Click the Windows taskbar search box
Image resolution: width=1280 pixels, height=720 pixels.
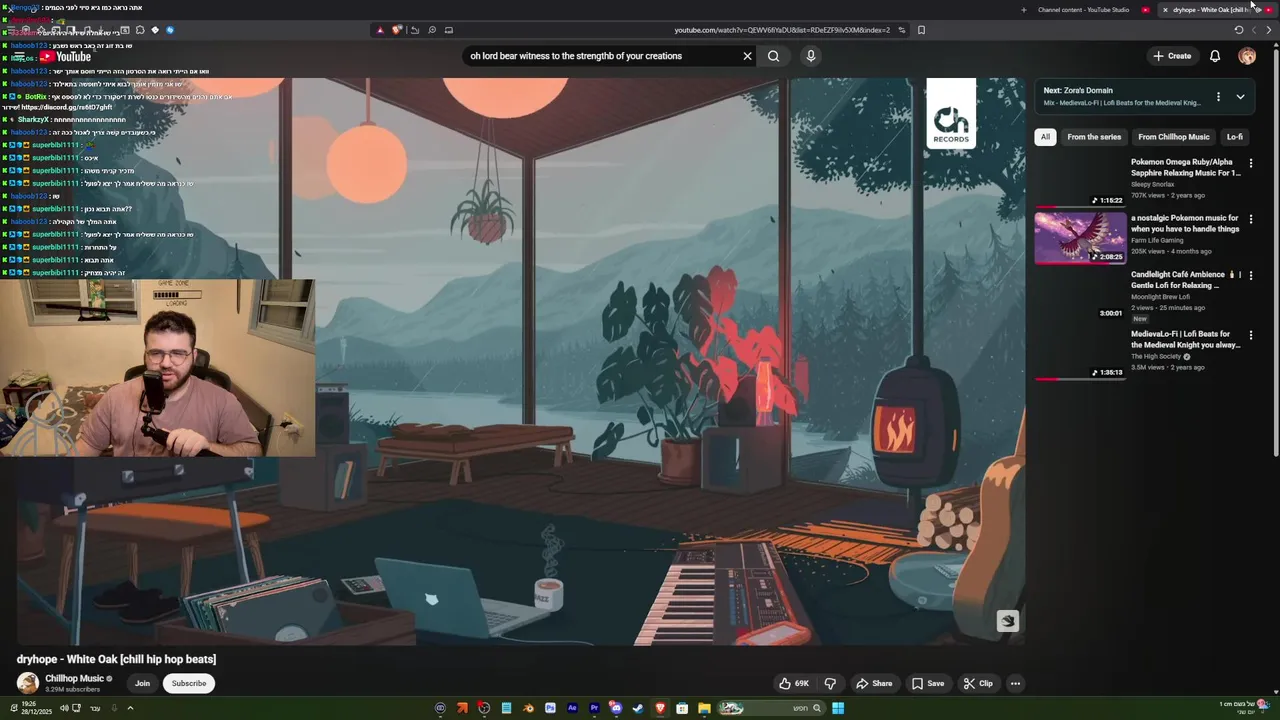772,708
